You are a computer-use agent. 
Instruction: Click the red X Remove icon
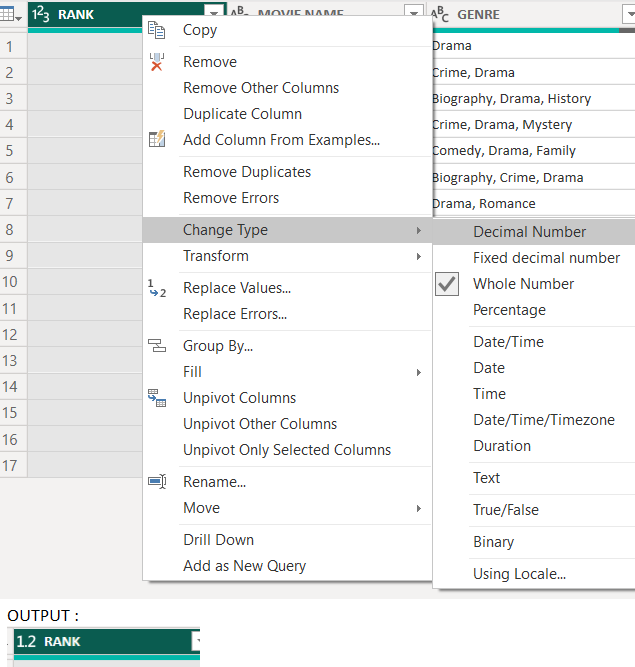click(x=156, y=62)
